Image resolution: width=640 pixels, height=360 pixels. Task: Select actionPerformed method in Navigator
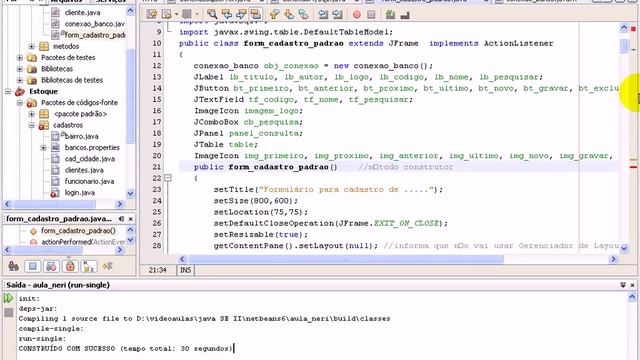(83, 242)
